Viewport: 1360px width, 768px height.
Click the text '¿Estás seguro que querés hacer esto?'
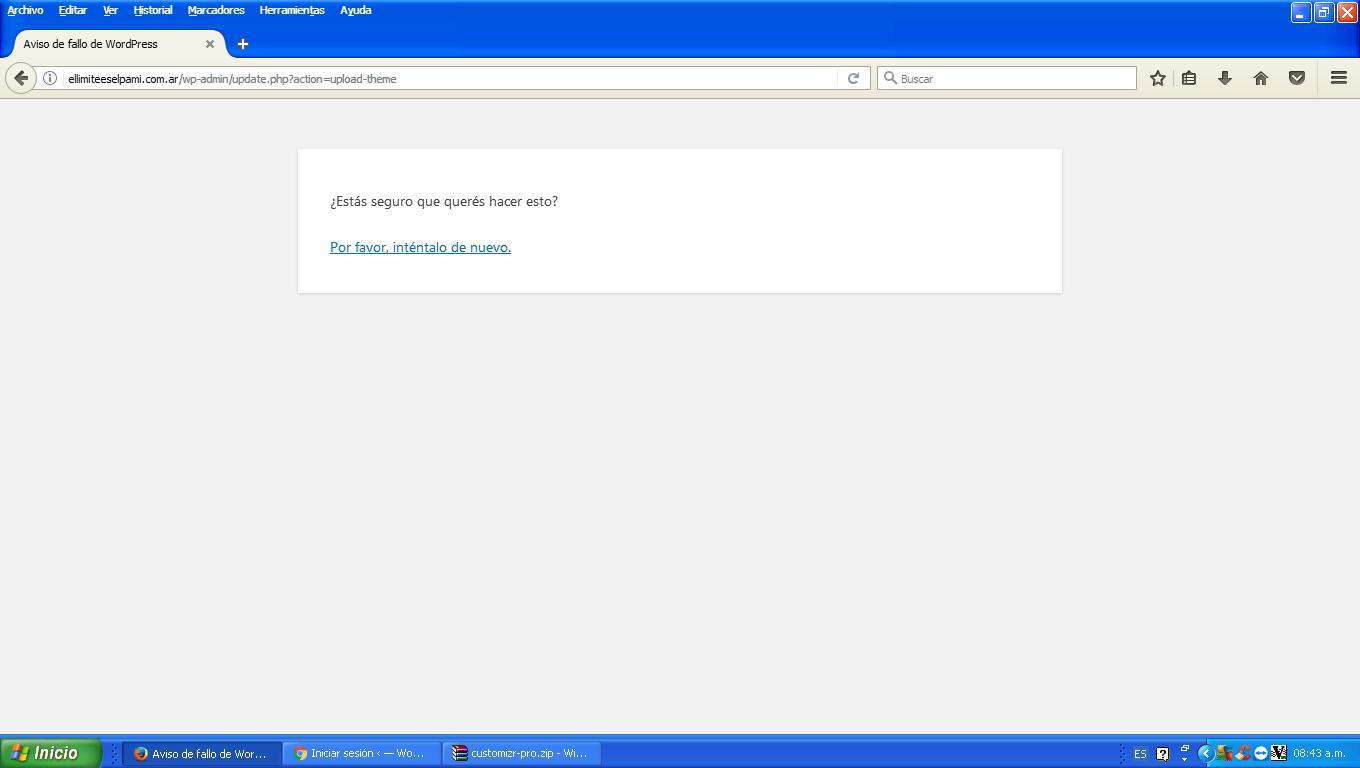pyautogui.click(x=444, y=201)
